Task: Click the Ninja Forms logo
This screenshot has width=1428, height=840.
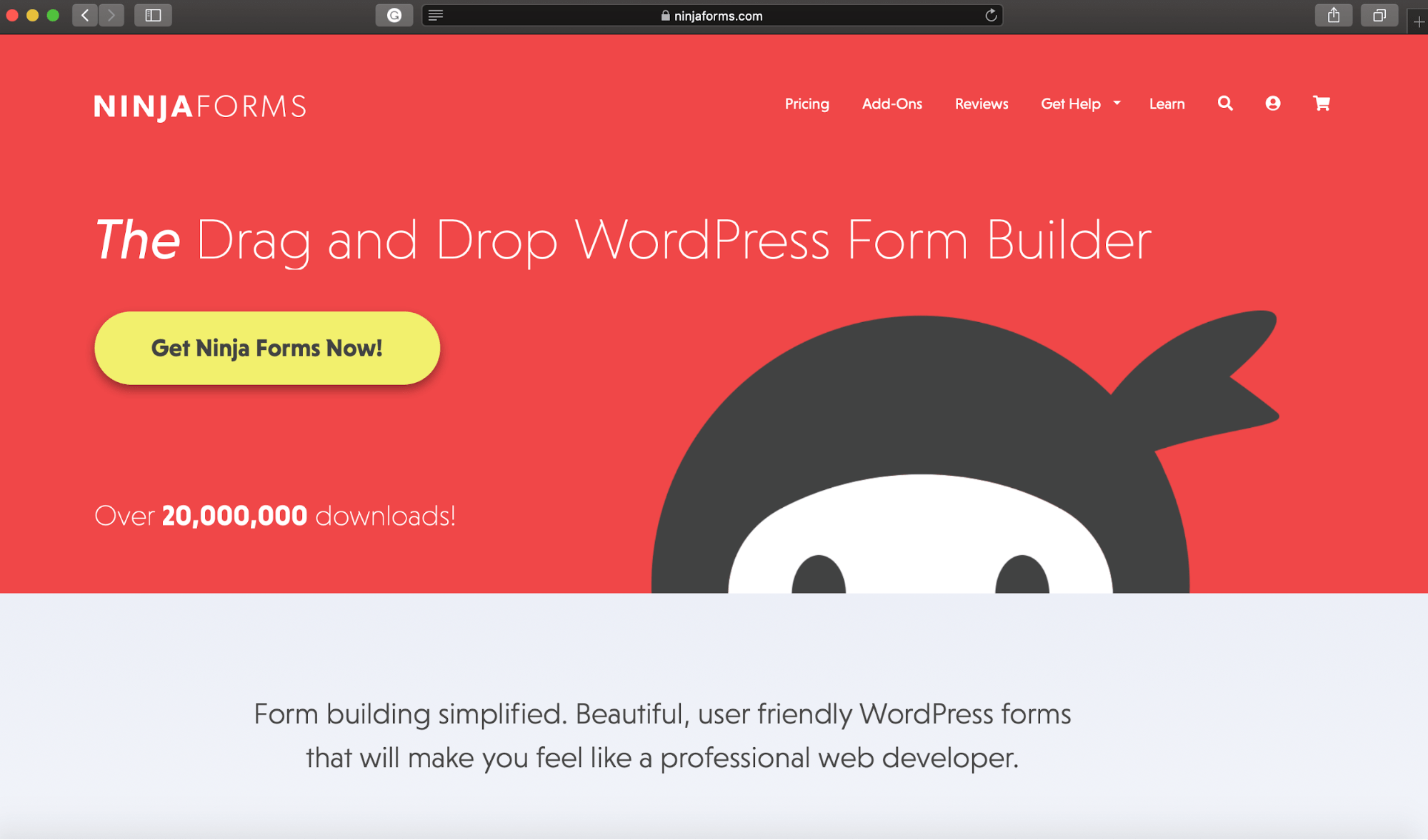Action: coord(200,106)
